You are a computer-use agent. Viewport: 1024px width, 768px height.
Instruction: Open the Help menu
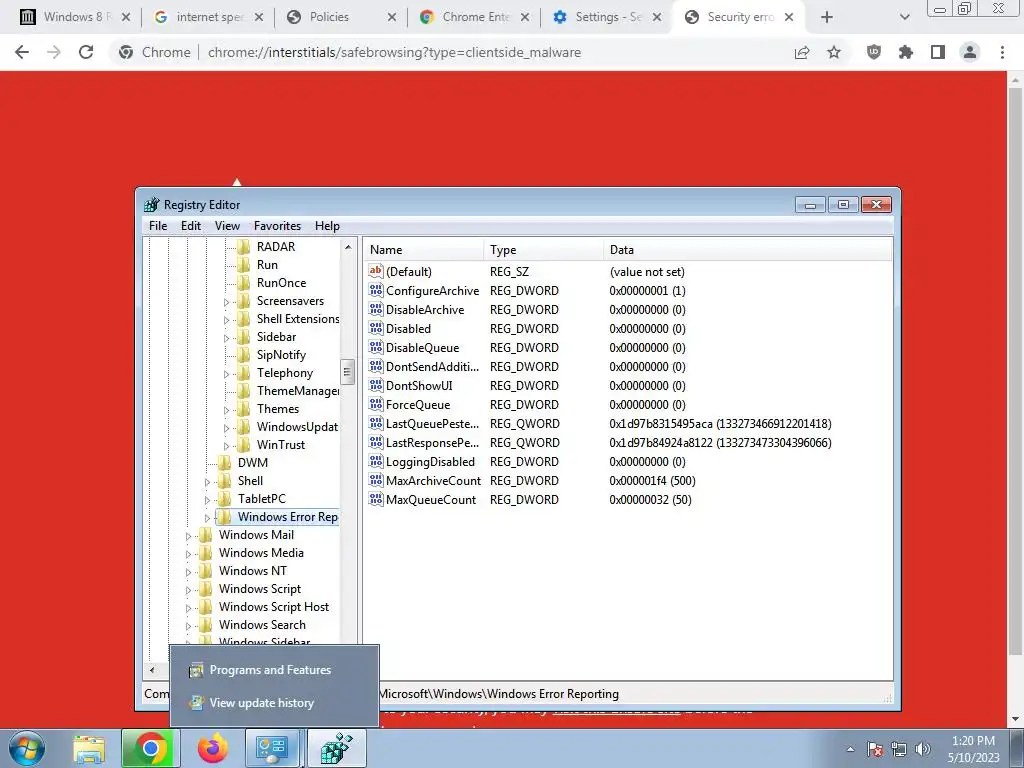[327, 226]
